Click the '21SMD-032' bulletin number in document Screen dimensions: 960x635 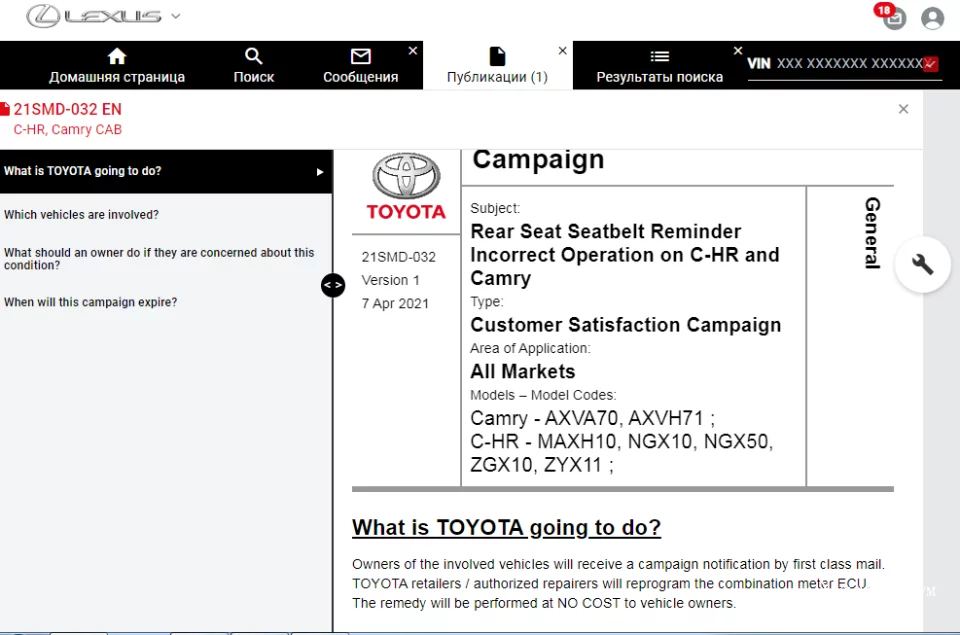[399, 257]
